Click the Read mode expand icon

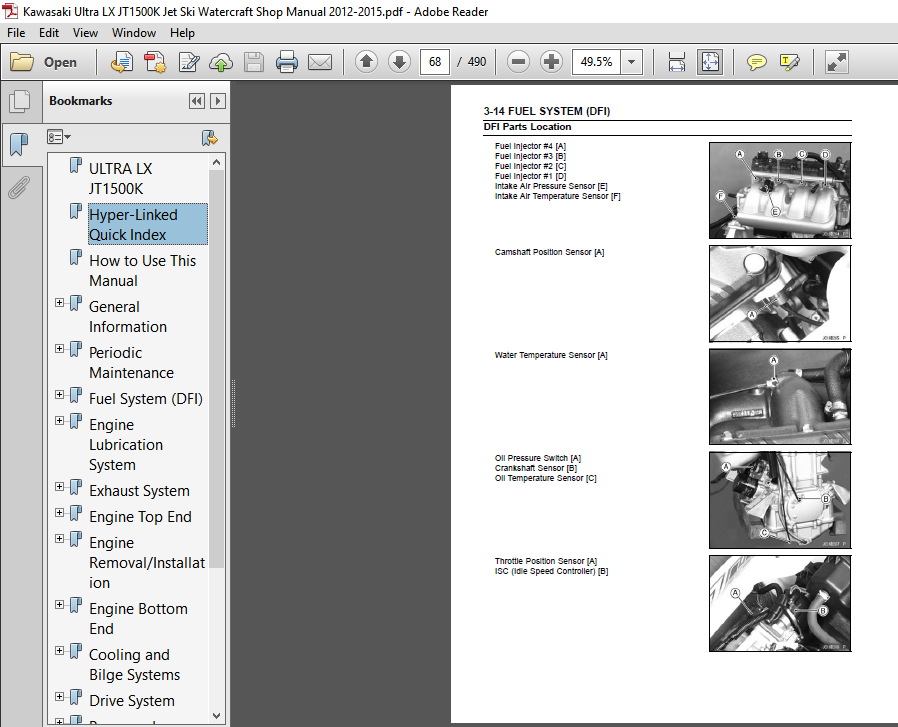pos(836,62)
